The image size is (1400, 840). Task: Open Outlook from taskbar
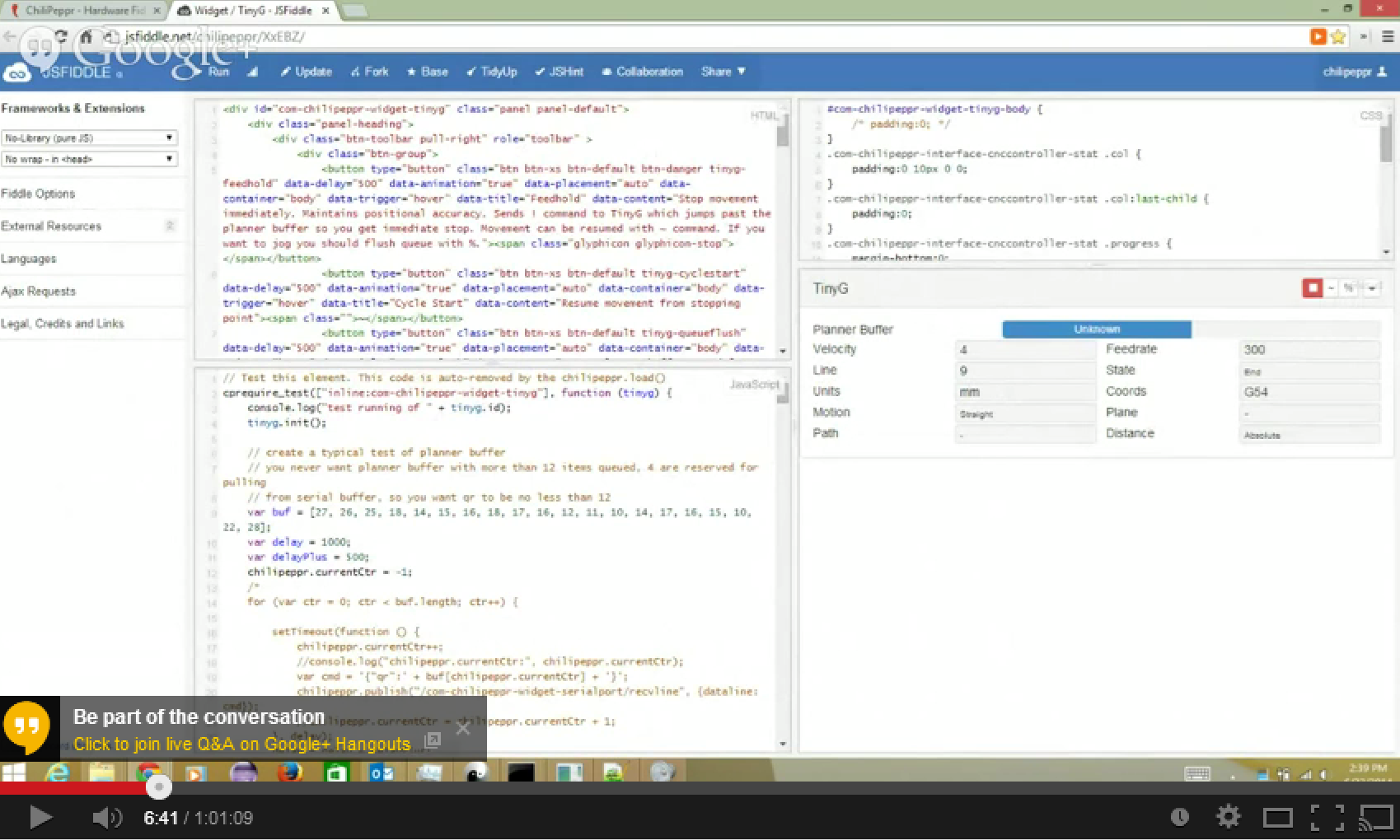[x=382, y=772]
